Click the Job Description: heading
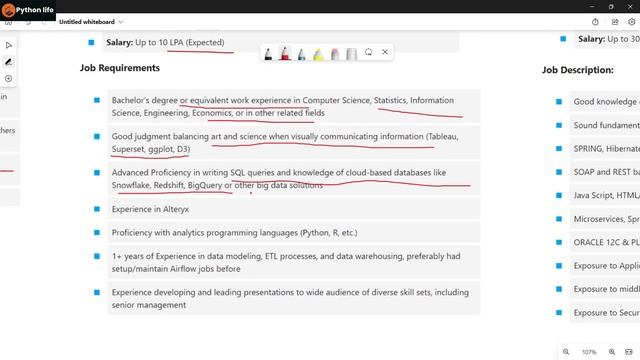Screen dimensions: 640x360 (578, 70)
